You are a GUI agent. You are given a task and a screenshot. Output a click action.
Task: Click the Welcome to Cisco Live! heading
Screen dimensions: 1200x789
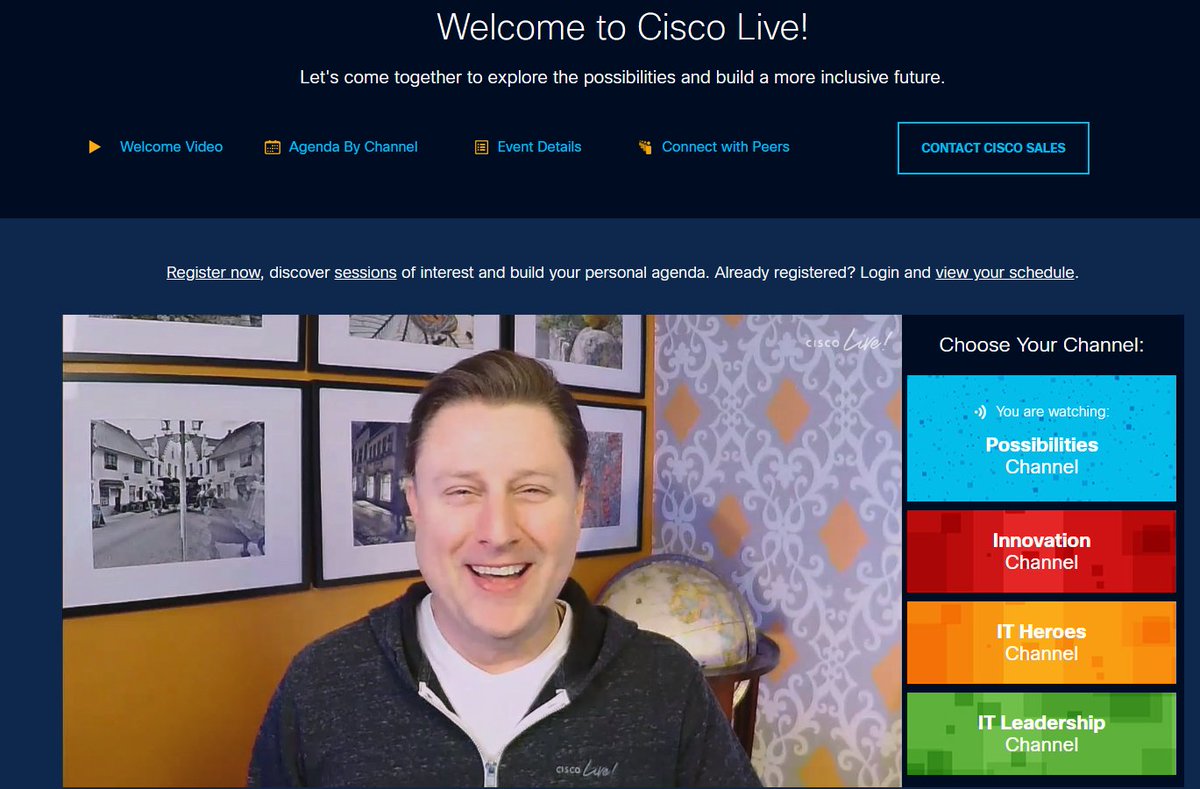coord(622,27)
